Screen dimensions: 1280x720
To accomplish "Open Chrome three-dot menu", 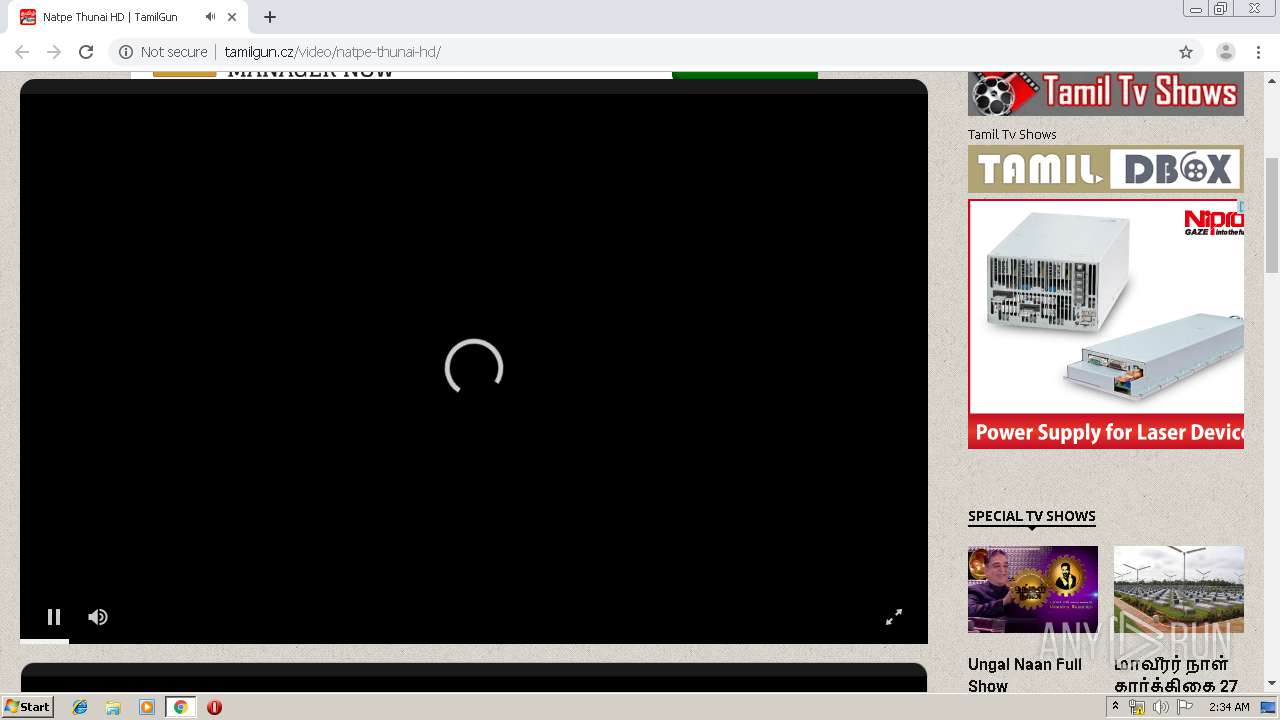I will tap(1258, 52).
